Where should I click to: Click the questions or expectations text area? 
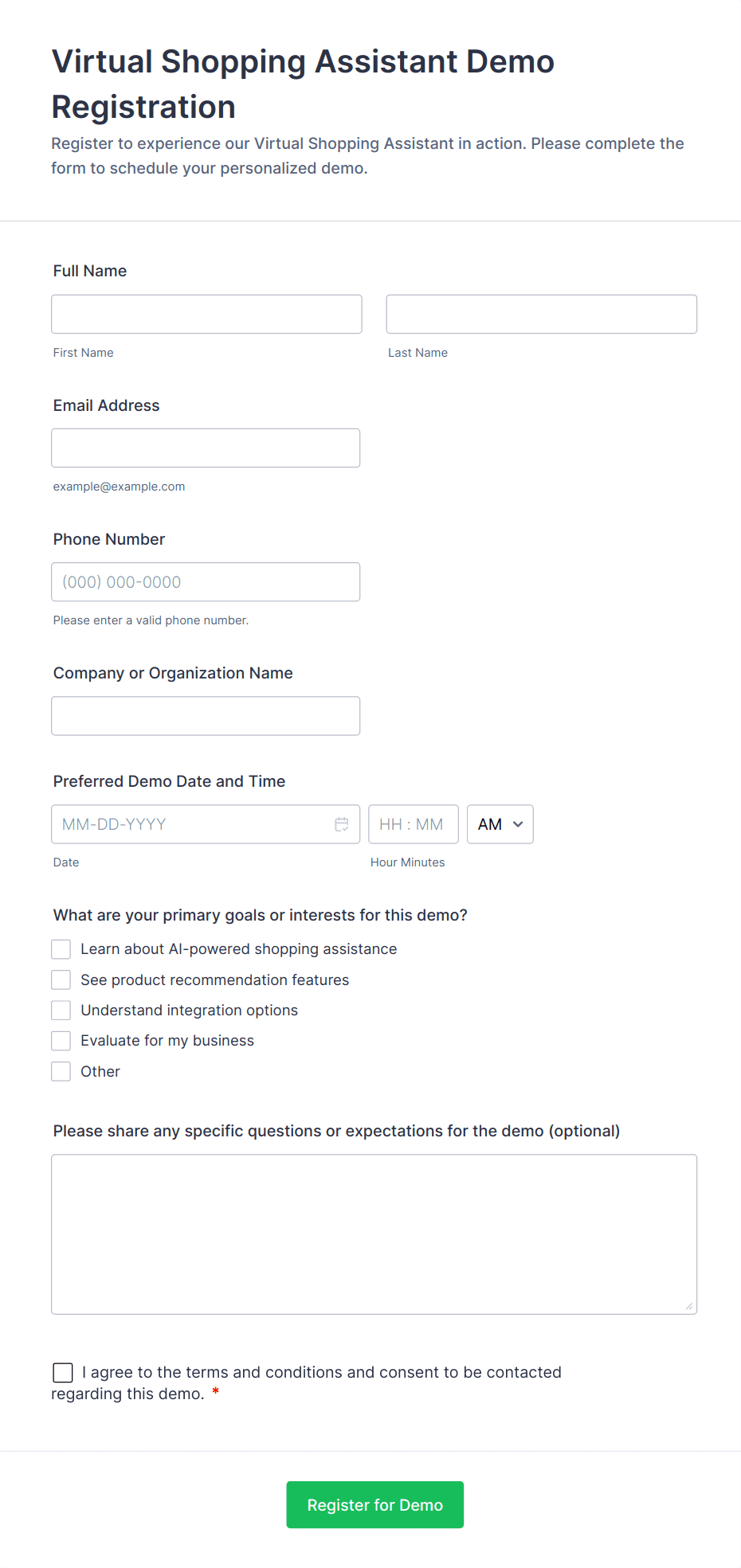pyautogui.click(x=374, y=1234)
